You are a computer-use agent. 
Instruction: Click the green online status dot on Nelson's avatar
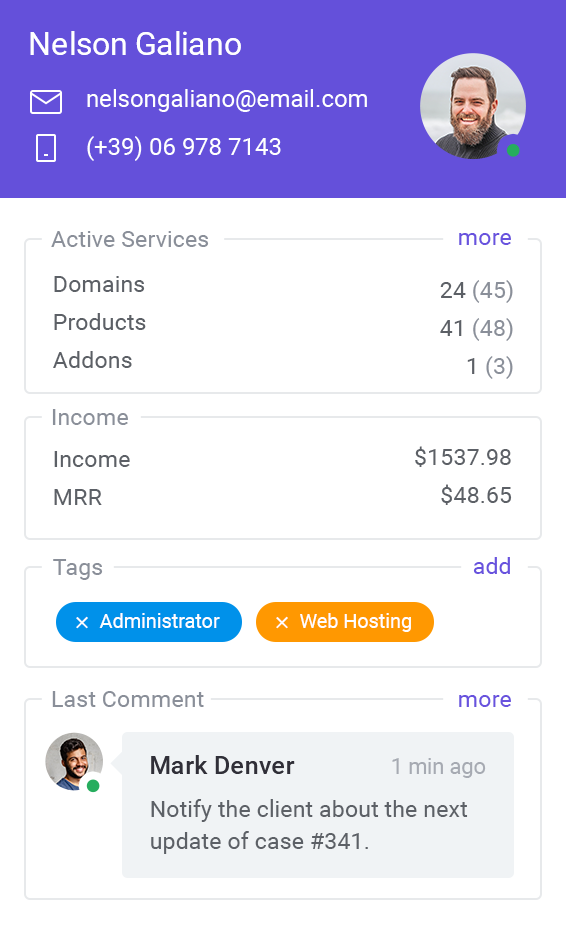pos(513,150)
